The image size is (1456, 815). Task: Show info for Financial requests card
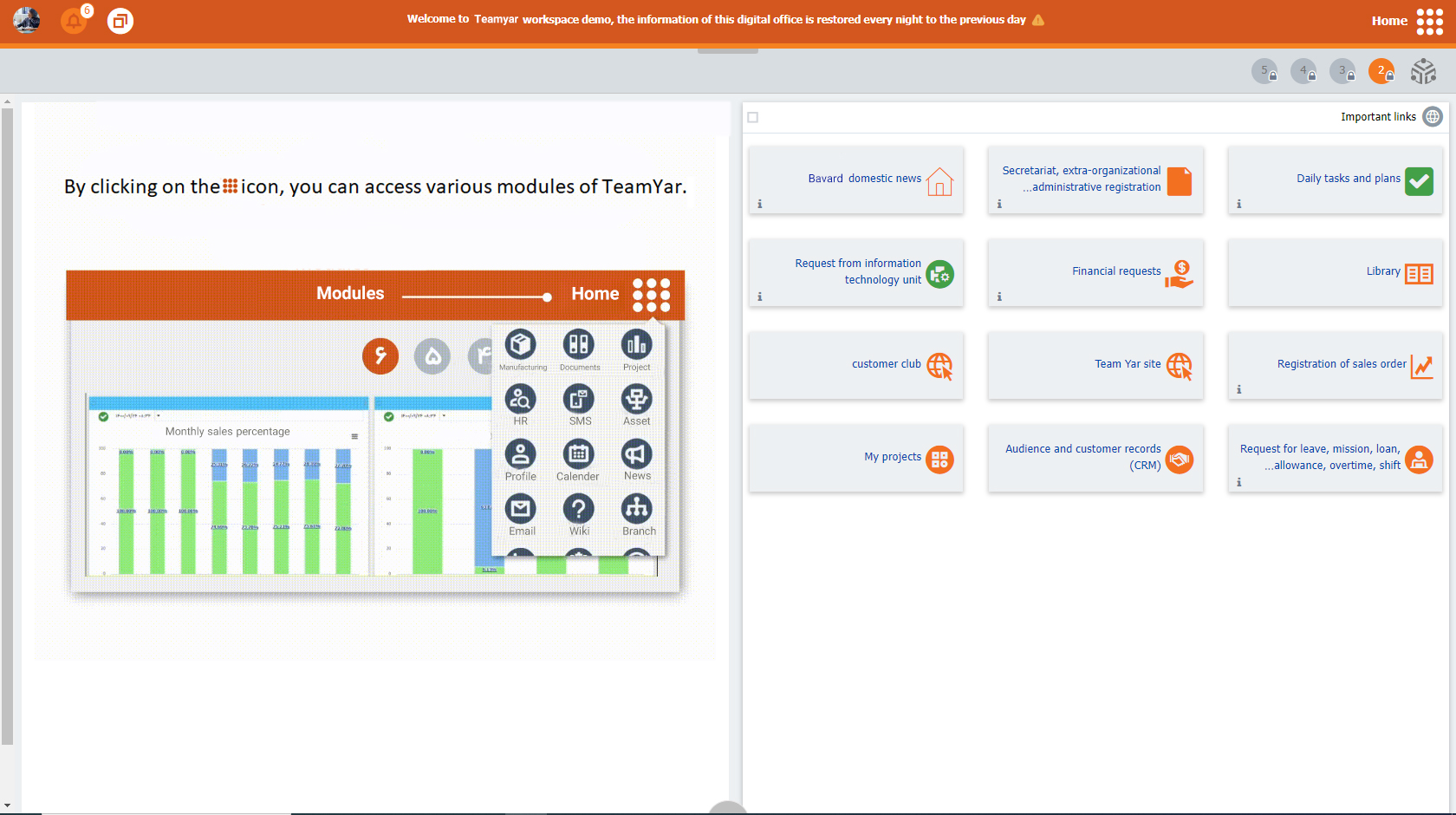[999, 297]
